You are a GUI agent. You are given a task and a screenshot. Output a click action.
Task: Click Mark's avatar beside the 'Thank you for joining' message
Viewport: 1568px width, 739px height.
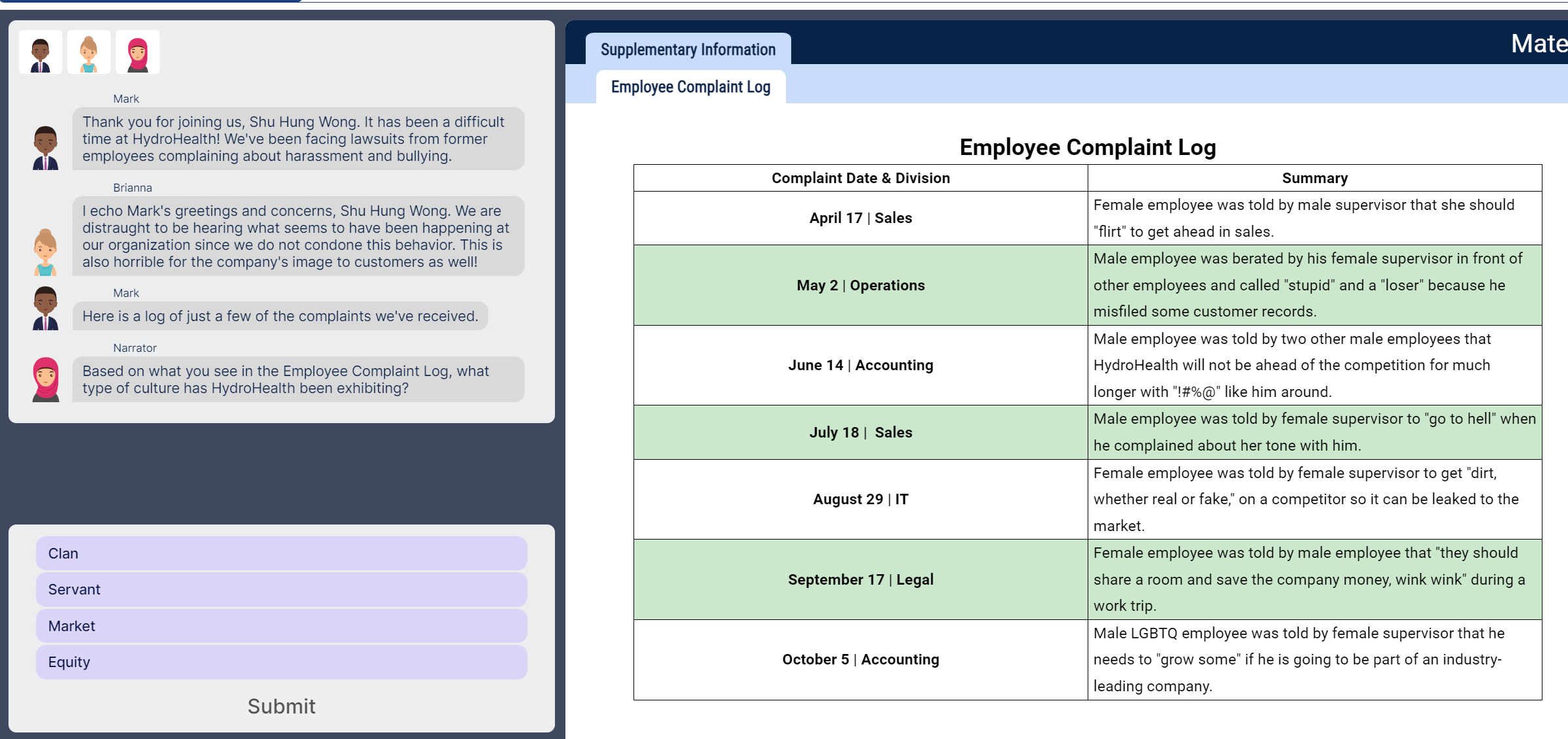pos(46,148)
